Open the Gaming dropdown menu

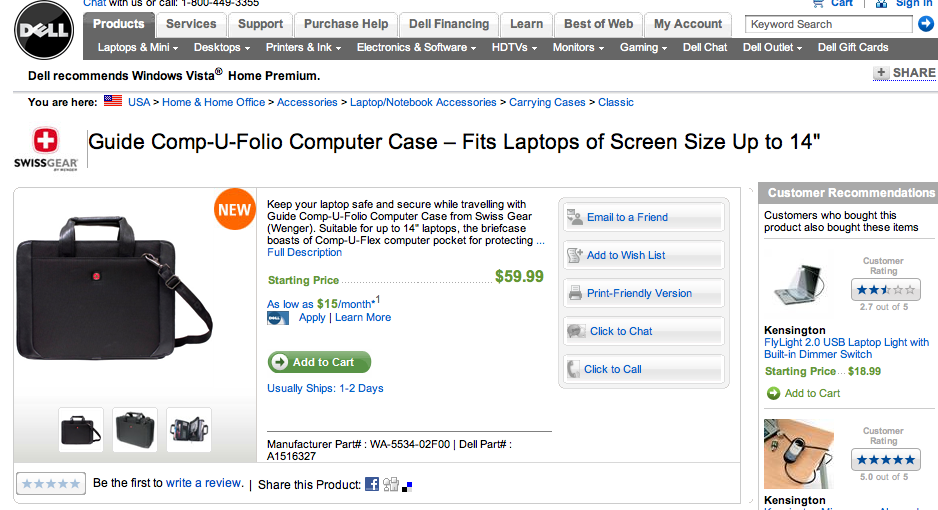coord(643,47)
